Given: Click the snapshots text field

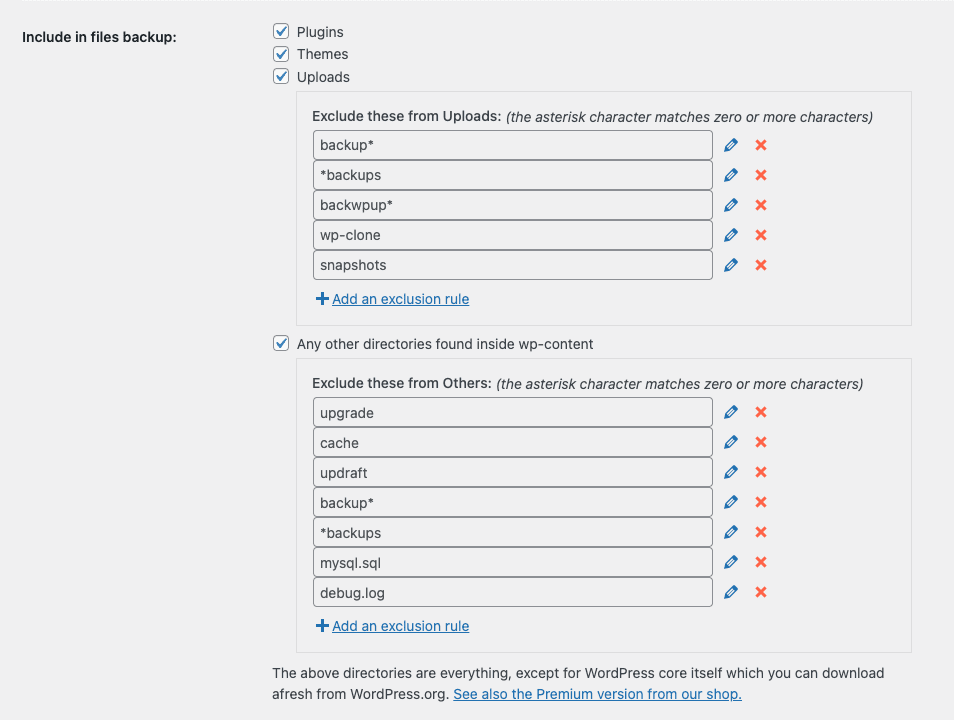Looking at the screenshot, I should click(x=512, y=265).
